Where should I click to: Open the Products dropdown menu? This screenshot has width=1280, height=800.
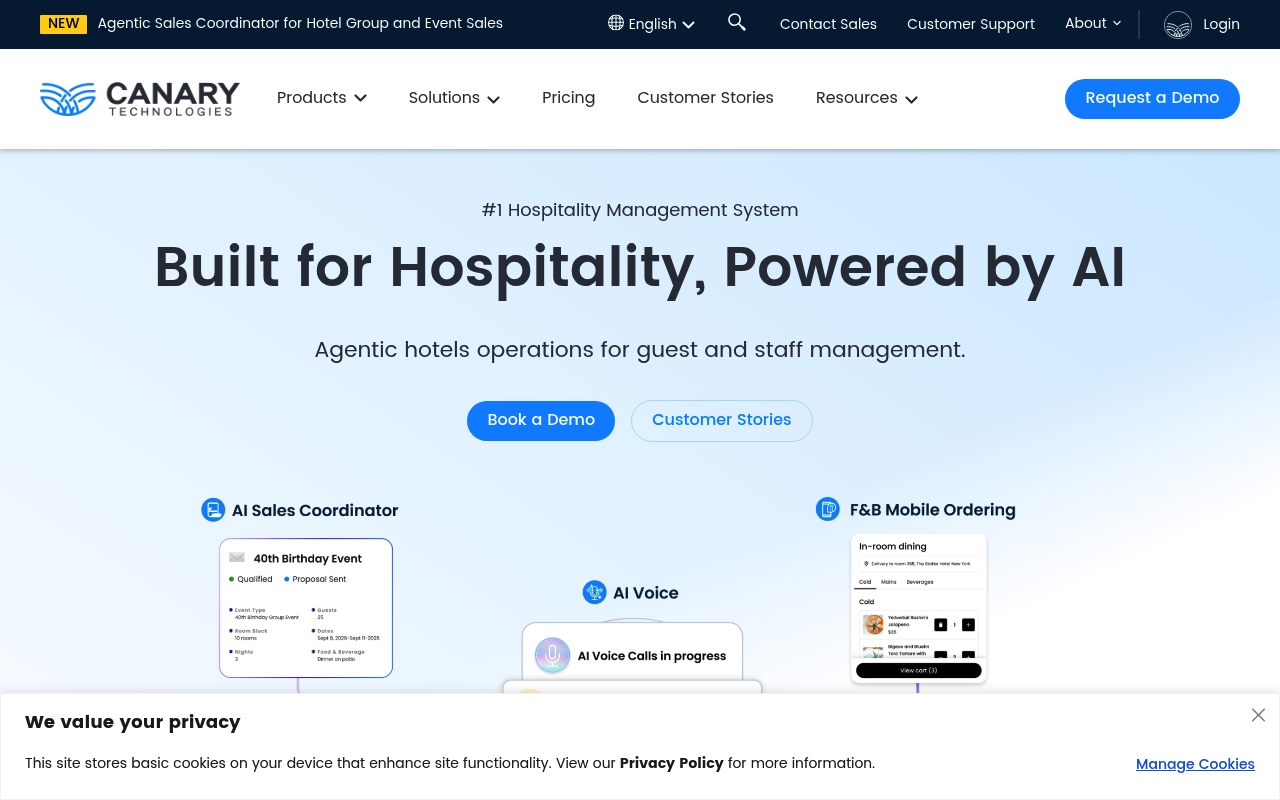click(x=322, y=97)
